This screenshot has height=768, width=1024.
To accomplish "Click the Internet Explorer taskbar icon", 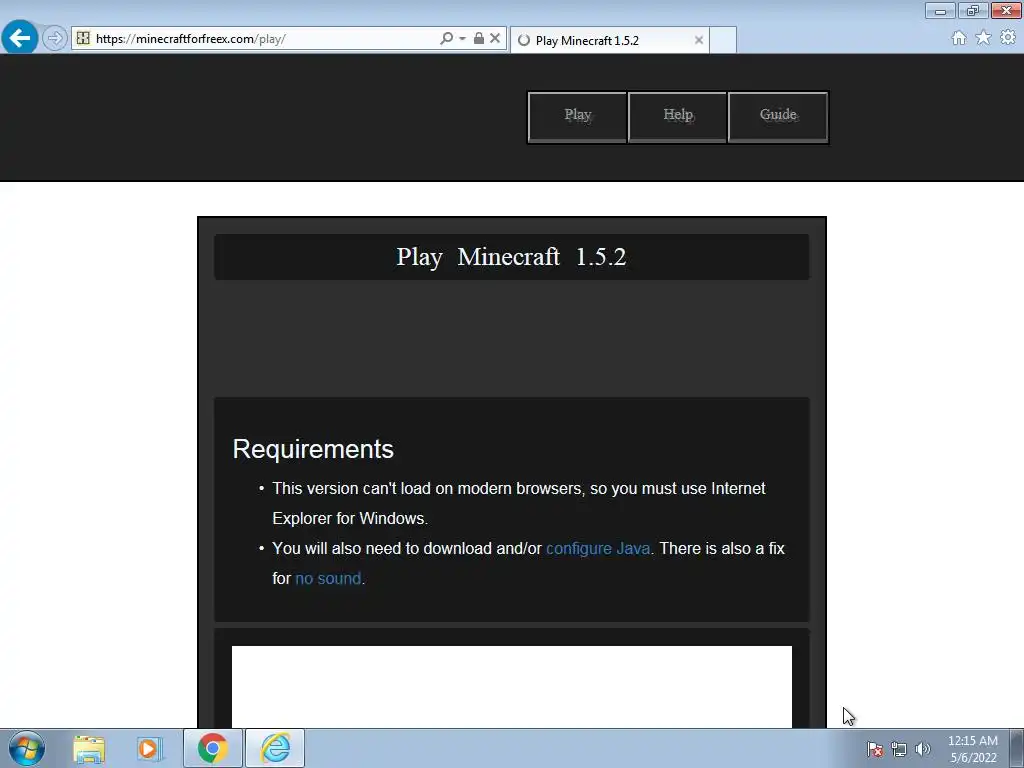I will [275, 748].
